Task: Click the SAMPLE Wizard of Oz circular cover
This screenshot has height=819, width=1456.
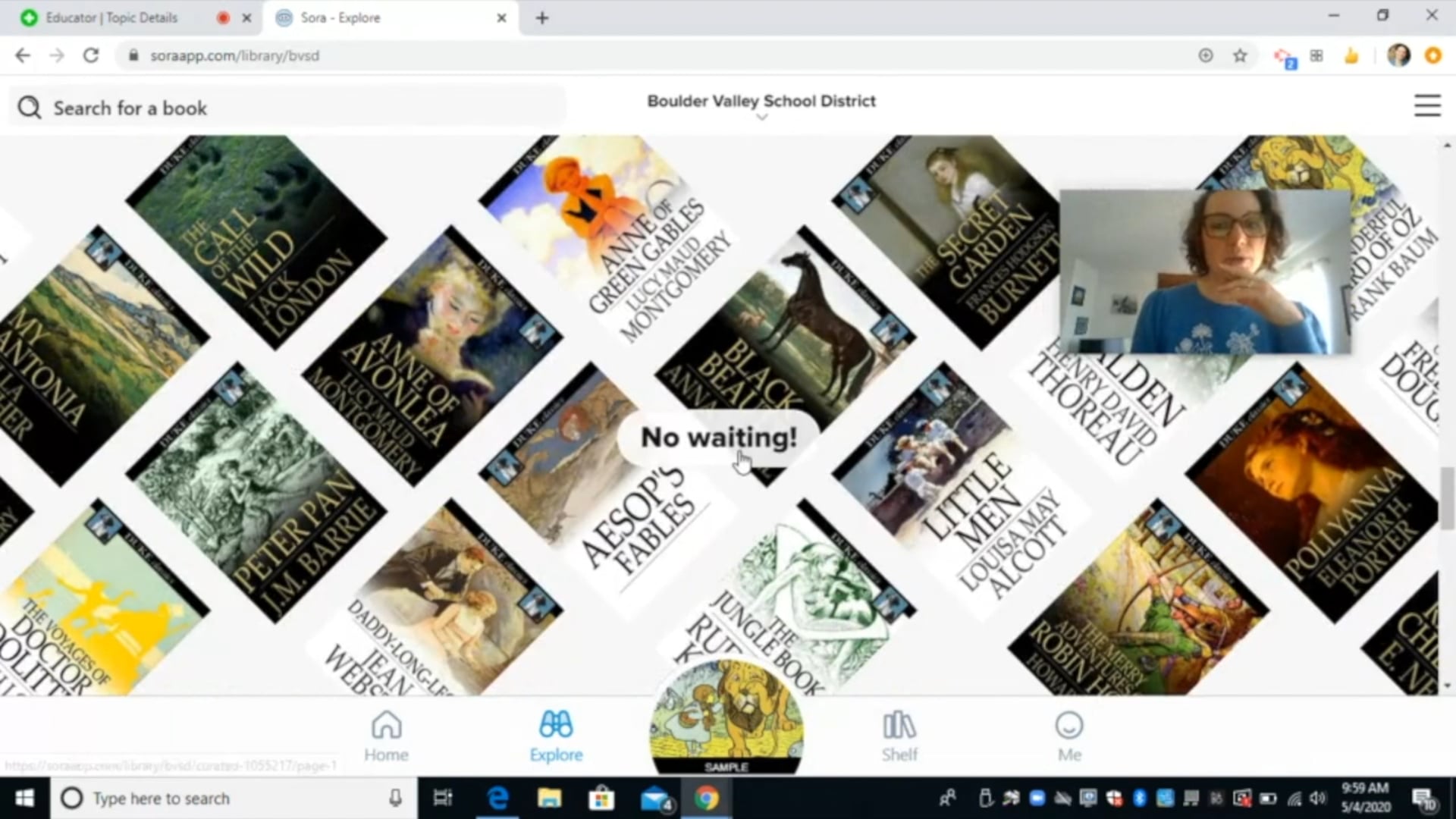Action: pyautogui.click(x=726, y=717)
